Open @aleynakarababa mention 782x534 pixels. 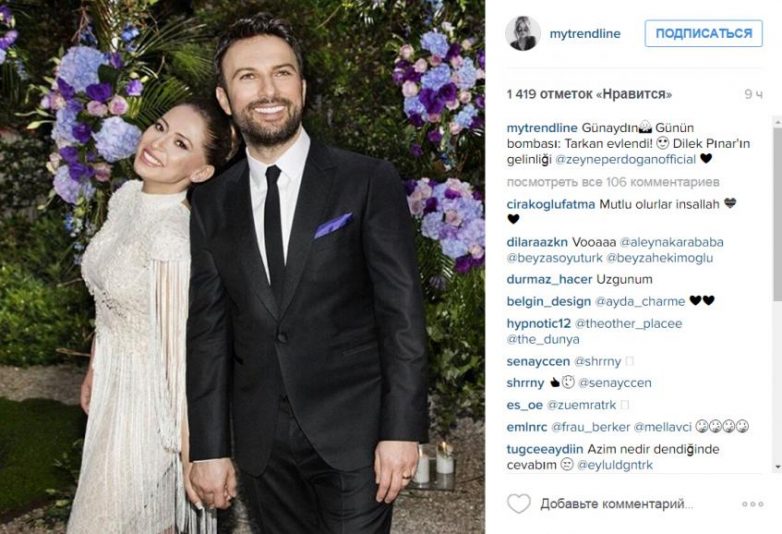[671, 242]
